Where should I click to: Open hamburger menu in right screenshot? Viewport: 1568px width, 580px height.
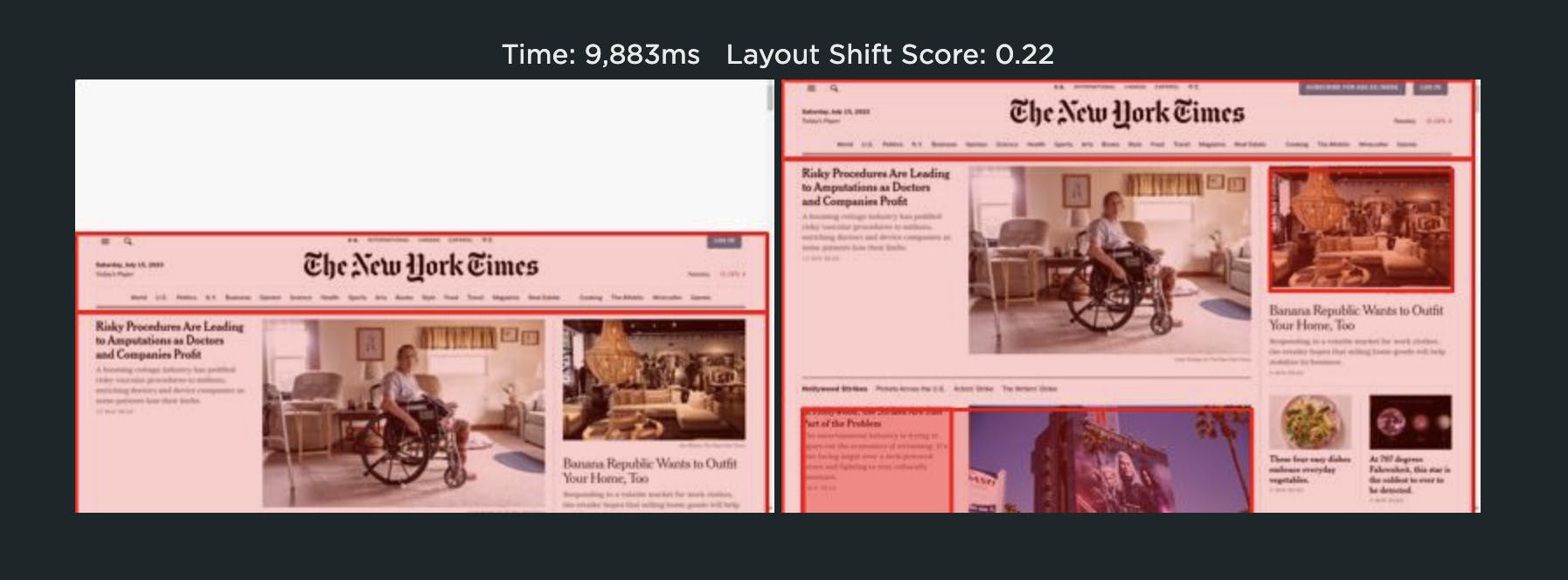811,88
